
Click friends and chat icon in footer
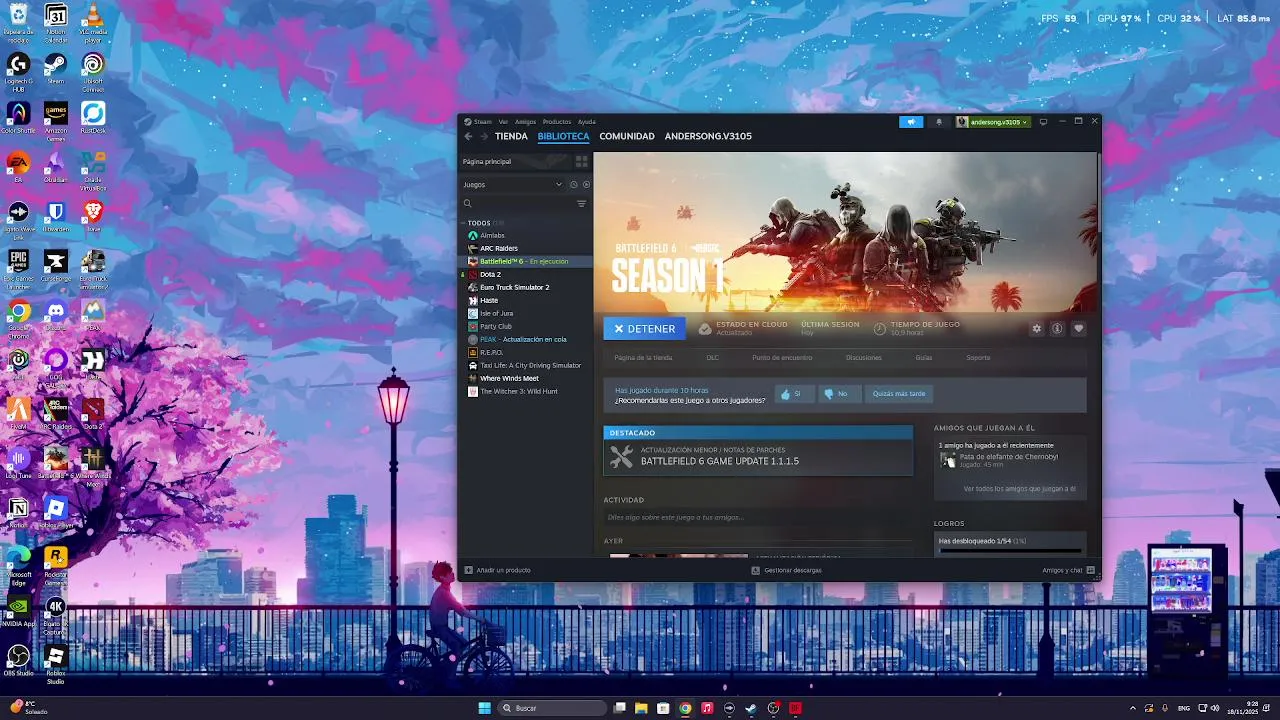pyautogui.click(x=1091, y=570)
